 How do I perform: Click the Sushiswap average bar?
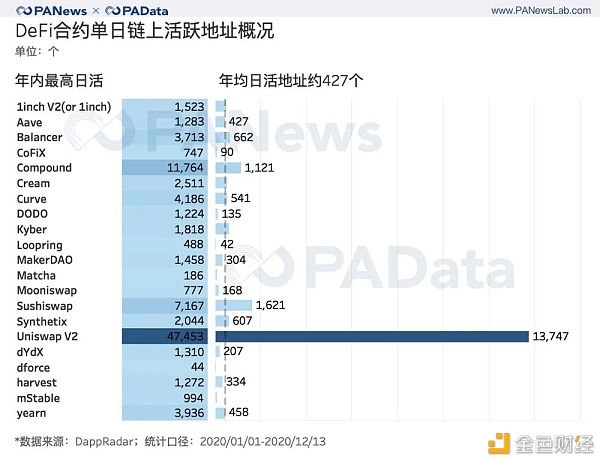(x=234, y=305)
